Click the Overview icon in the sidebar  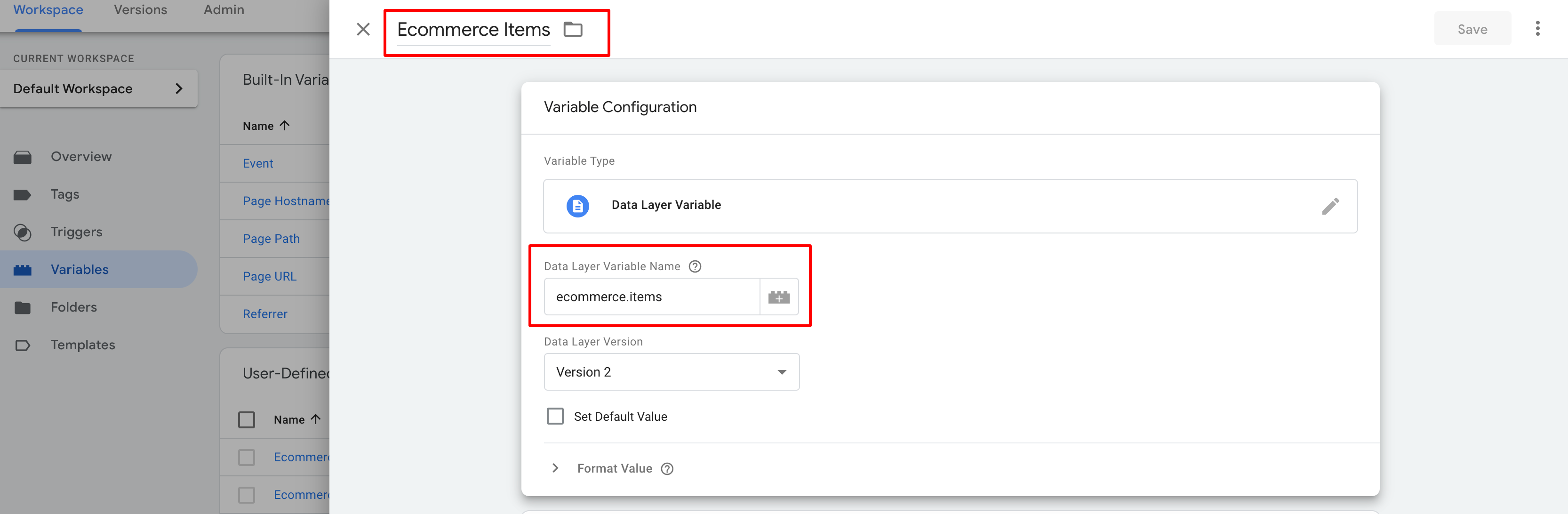coord(23,157)
